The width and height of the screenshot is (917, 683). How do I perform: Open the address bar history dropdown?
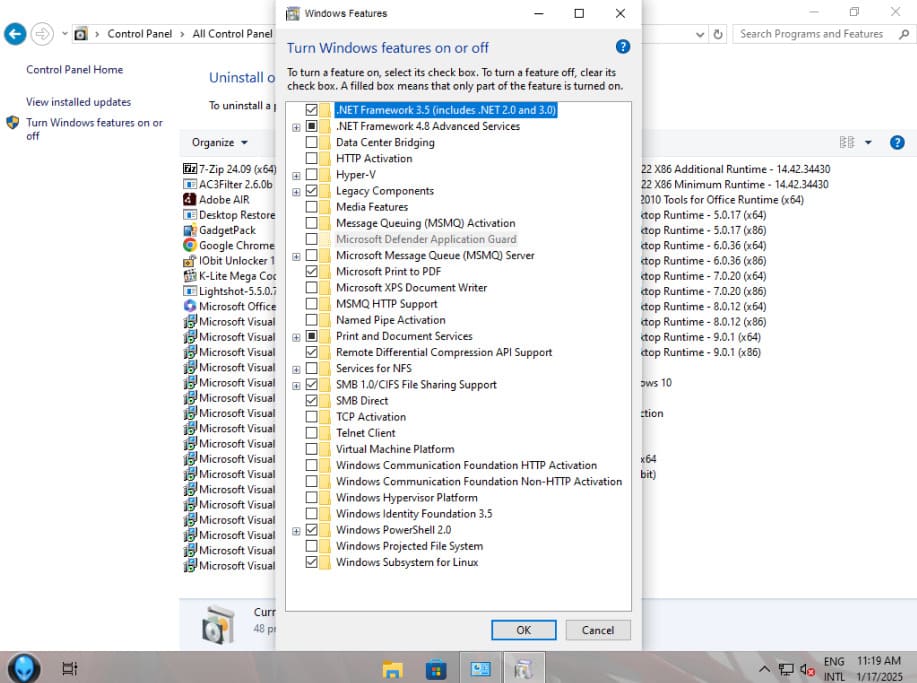(699, 35)
